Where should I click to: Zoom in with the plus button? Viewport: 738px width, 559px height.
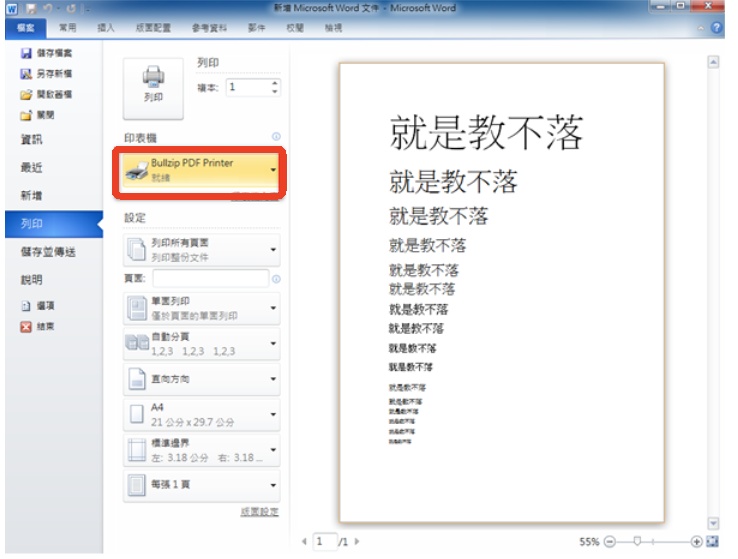tap(697, 542)
